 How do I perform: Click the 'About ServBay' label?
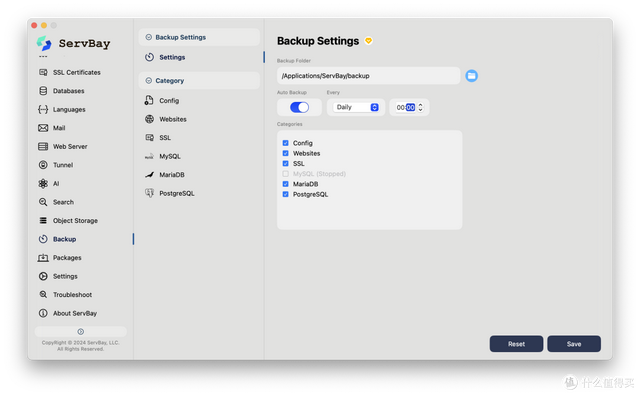click(75, 313)
